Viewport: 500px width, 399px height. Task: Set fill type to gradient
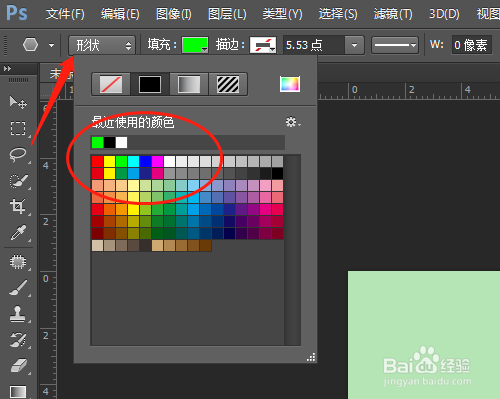coord(189,84)
